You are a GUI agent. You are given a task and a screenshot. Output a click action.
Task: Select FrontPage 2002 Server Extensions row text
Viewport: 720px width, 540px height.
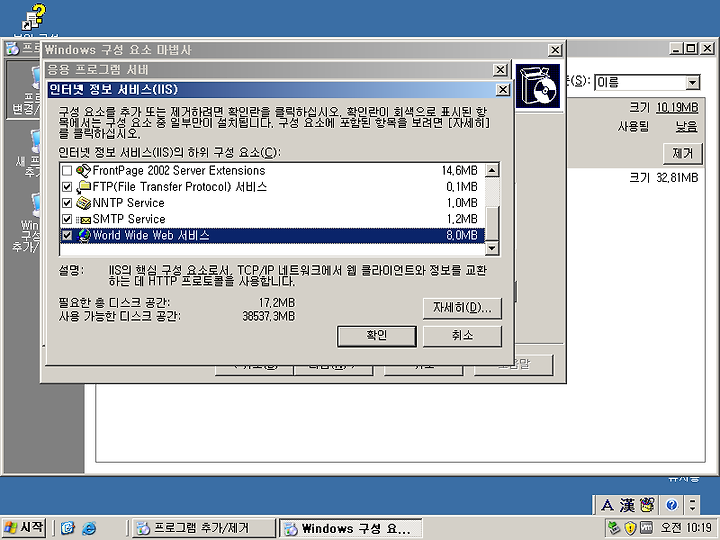pos(179,171)
